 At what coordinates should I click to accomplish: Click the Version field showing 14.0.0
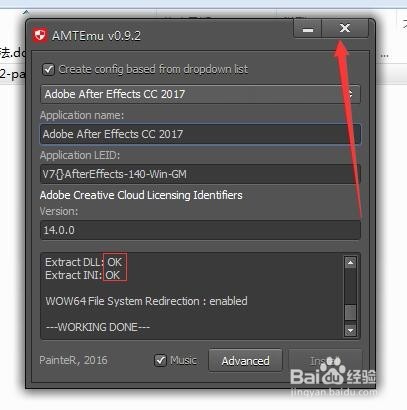click(x=200, y=230)
